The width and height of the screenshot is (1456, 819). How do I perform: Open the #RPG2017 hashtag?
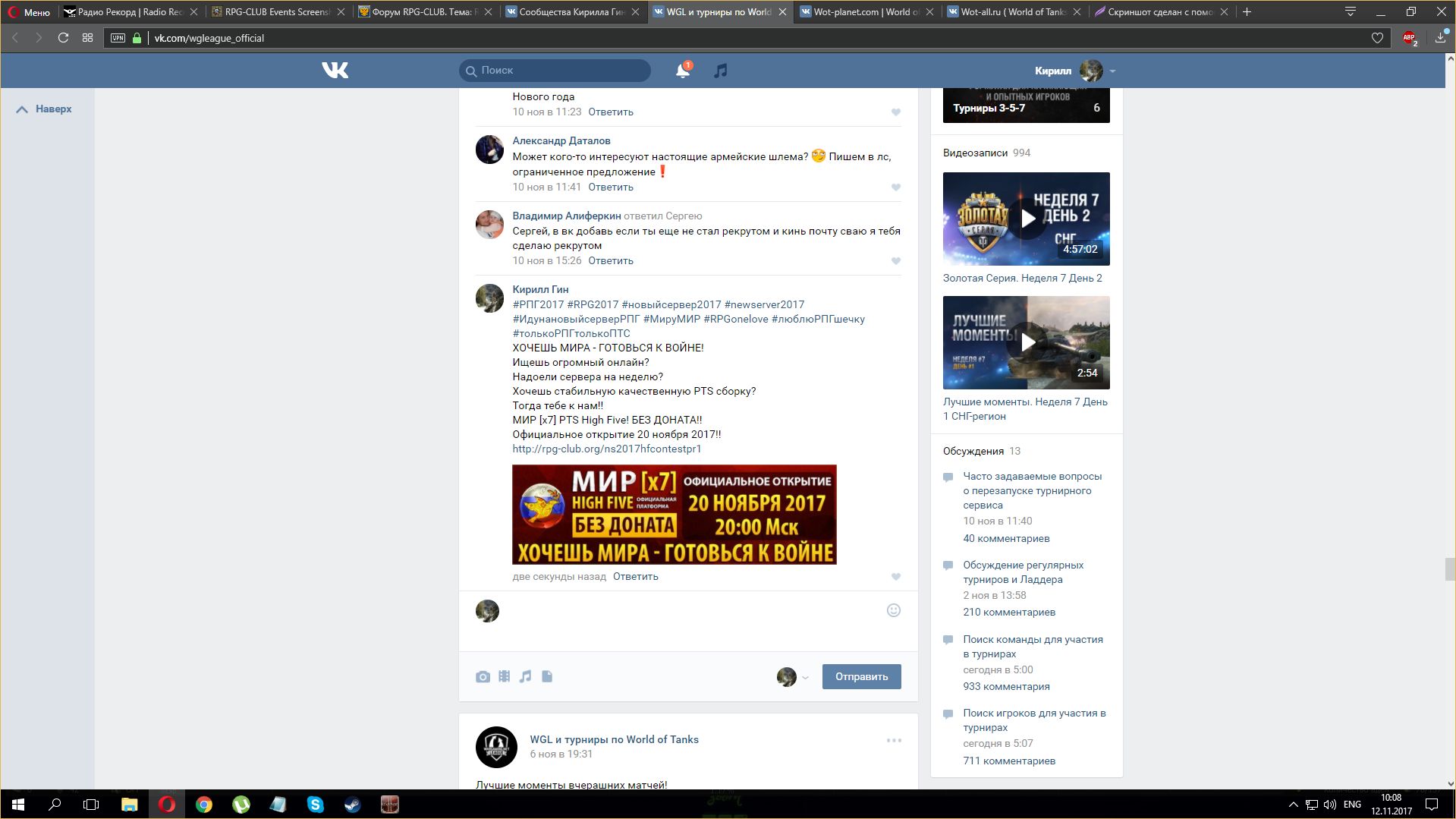pyautogui.click(x=593, y=305)
